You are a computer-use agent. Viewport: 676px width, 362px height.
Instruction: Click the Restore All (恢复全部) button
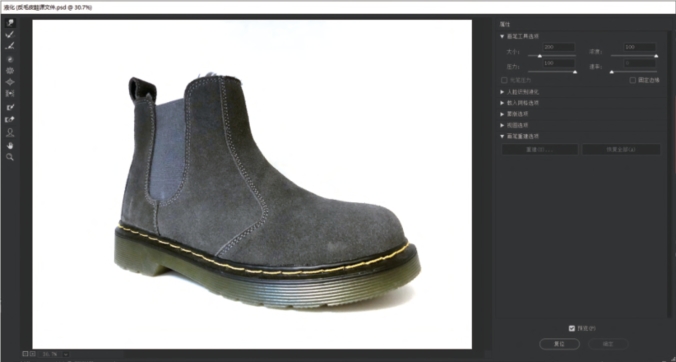[x=621, y=150]
